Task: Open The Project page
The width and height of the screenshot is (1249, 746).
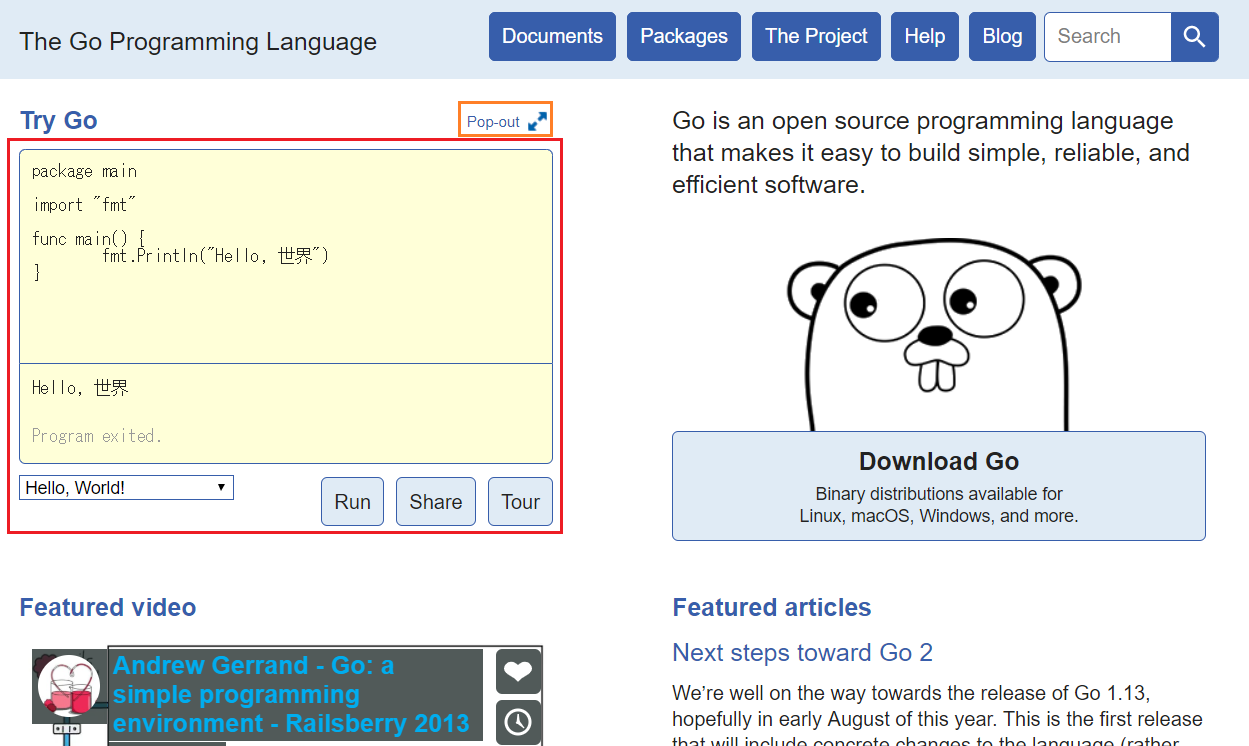Action: (x=816, y=37)
